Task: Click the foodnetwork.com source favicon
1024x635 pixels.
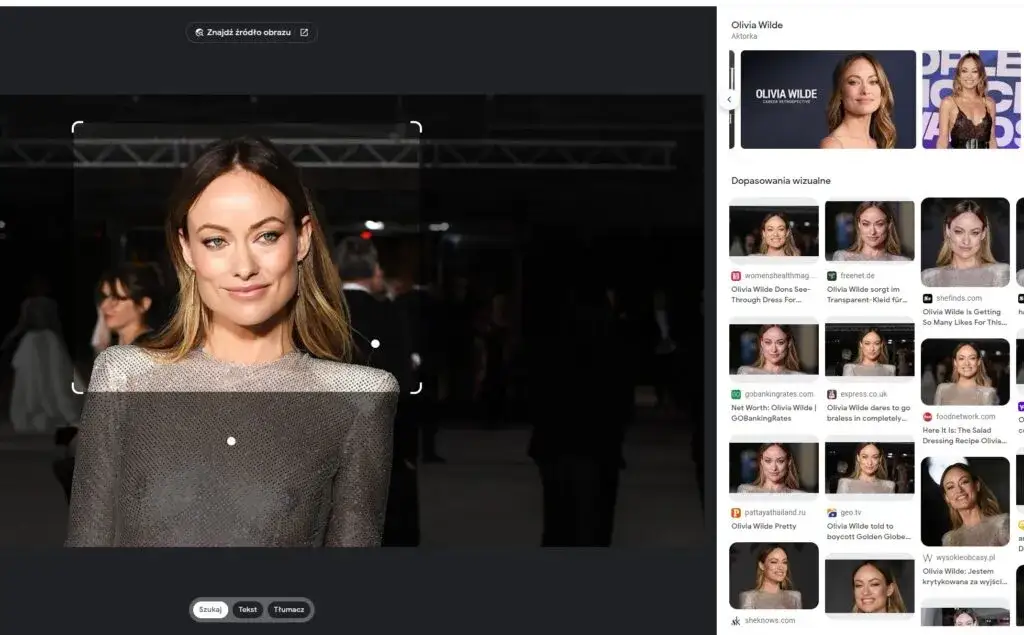Action: point(928,416)
